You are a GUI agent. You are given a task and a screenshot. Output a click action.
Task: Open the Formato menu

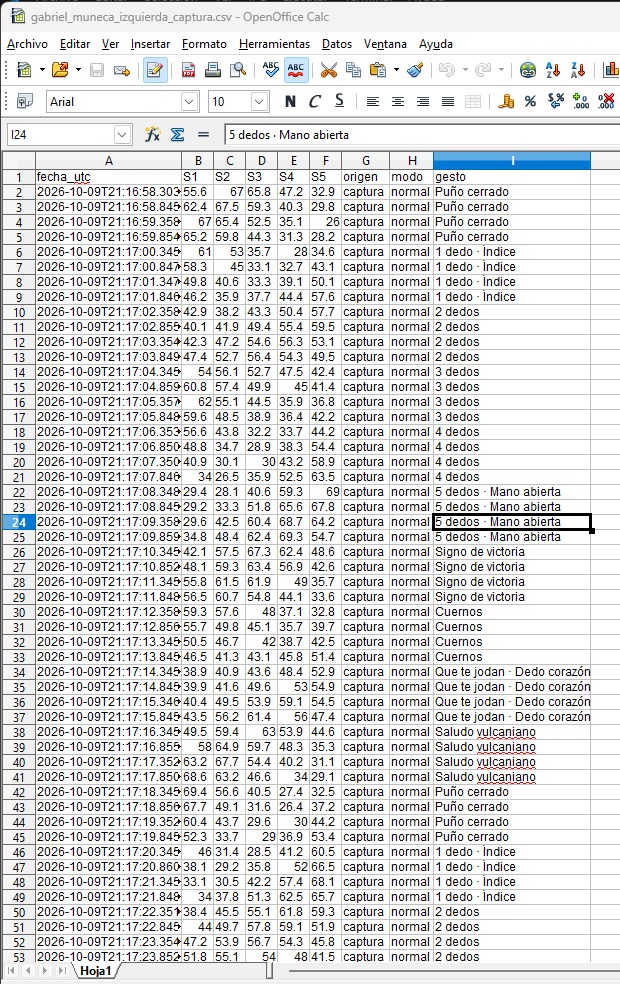[x=204, y=44]
